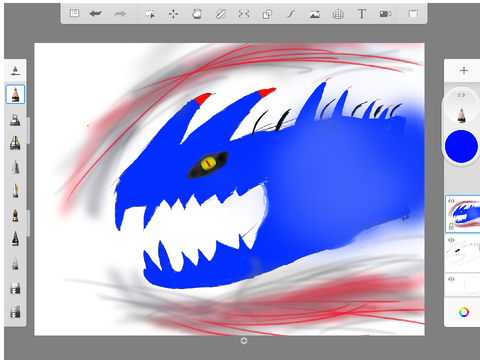Select the Text tool
The image size is (480, 360).
pos(362,14)
